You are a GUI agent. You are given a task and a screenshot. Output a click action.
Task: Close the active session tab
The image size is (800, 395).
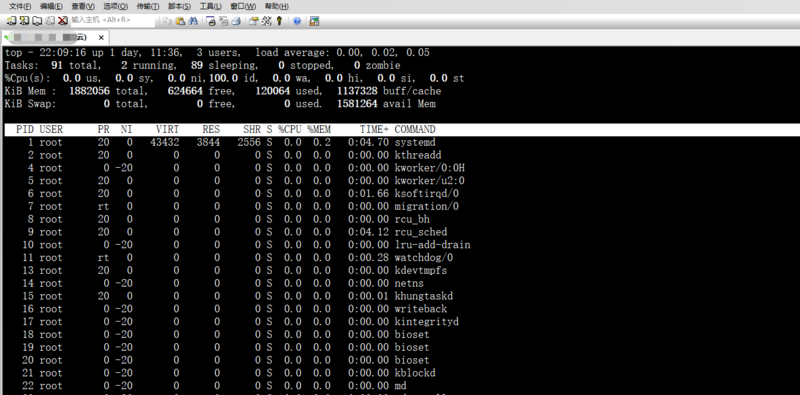click(101, 38)
